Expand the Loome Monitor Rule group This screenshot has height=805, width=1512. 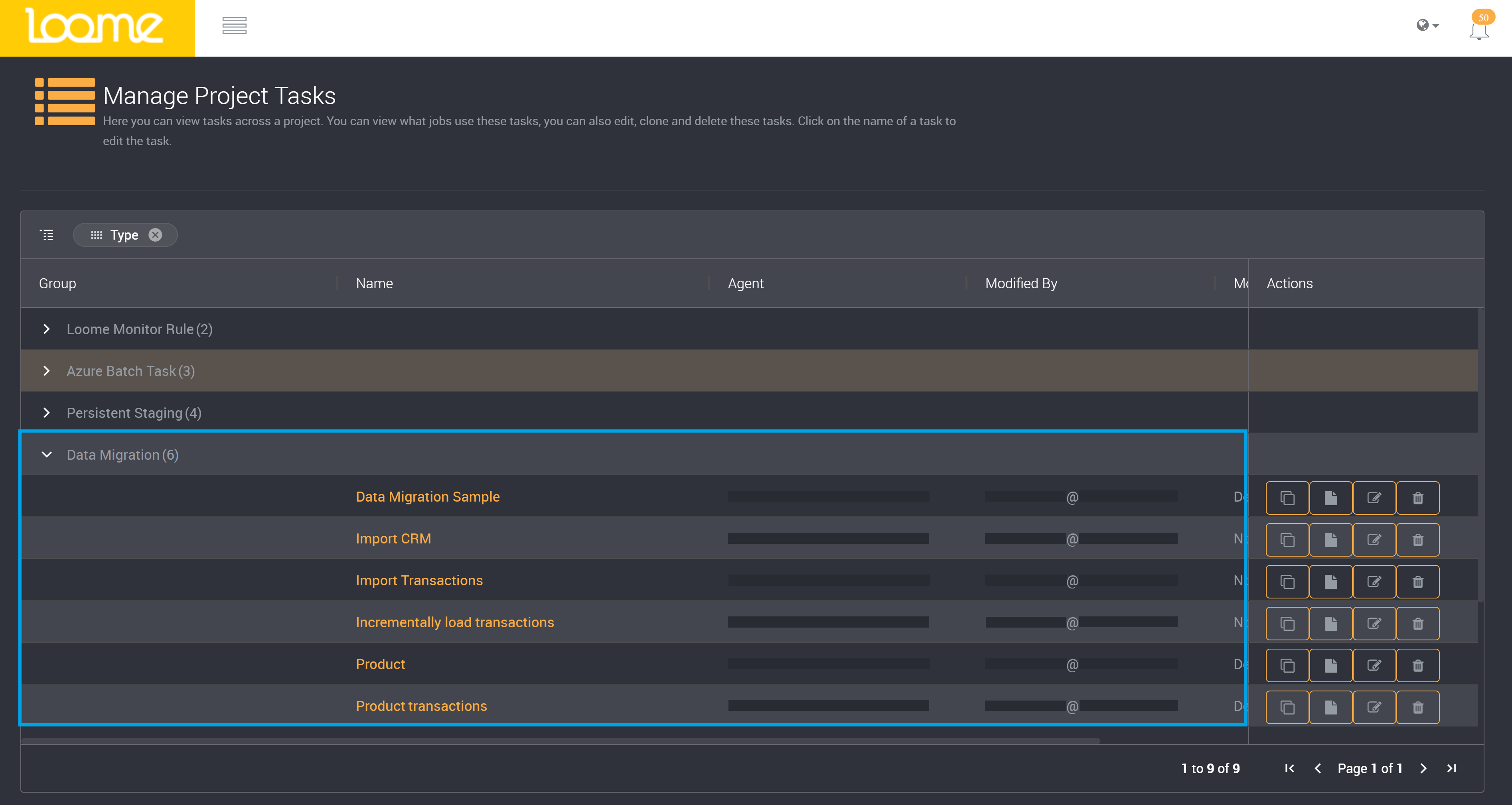(x=46, y=329)
